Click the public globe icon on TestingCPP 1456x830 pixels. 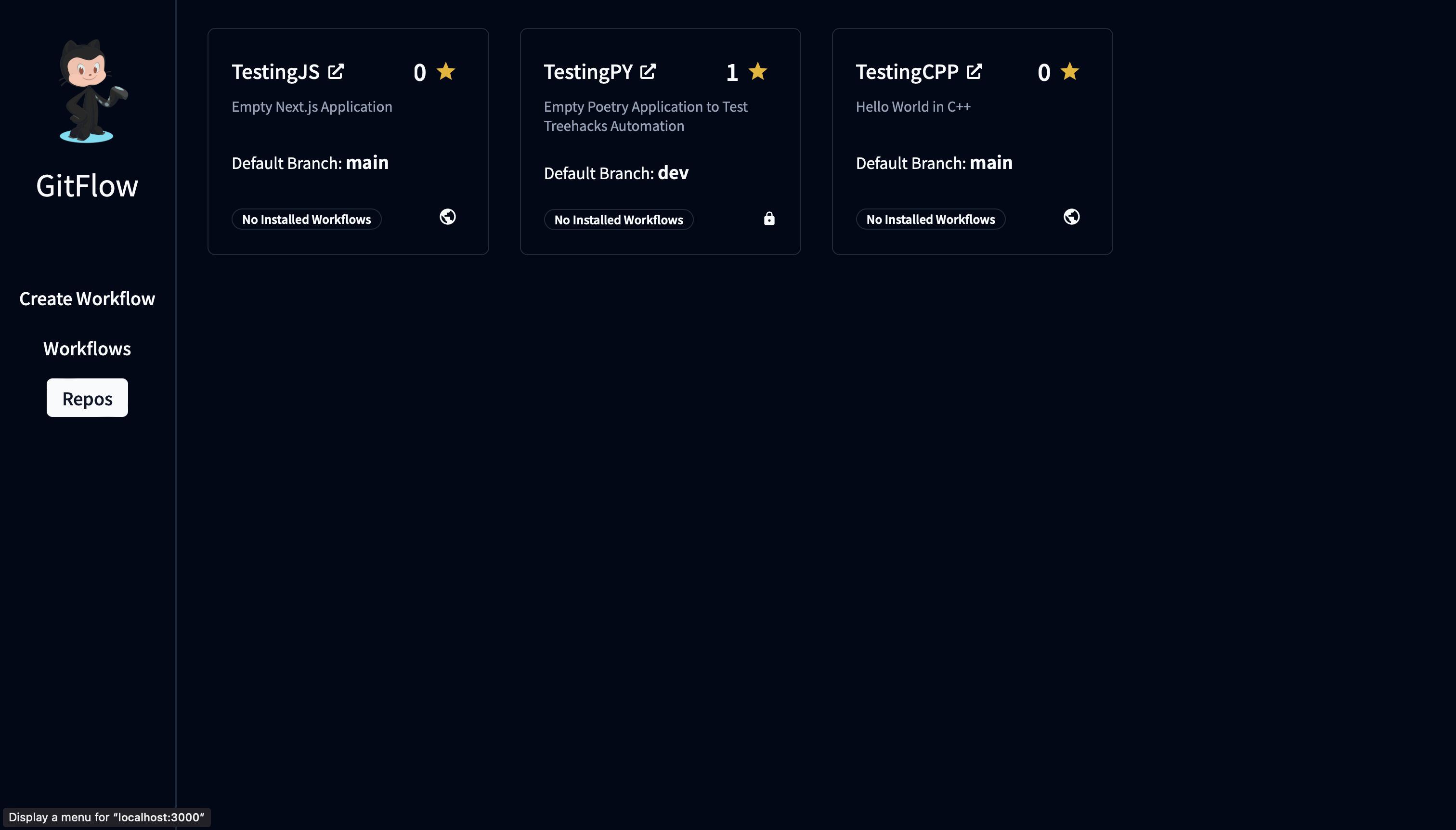pos(1071,217)
